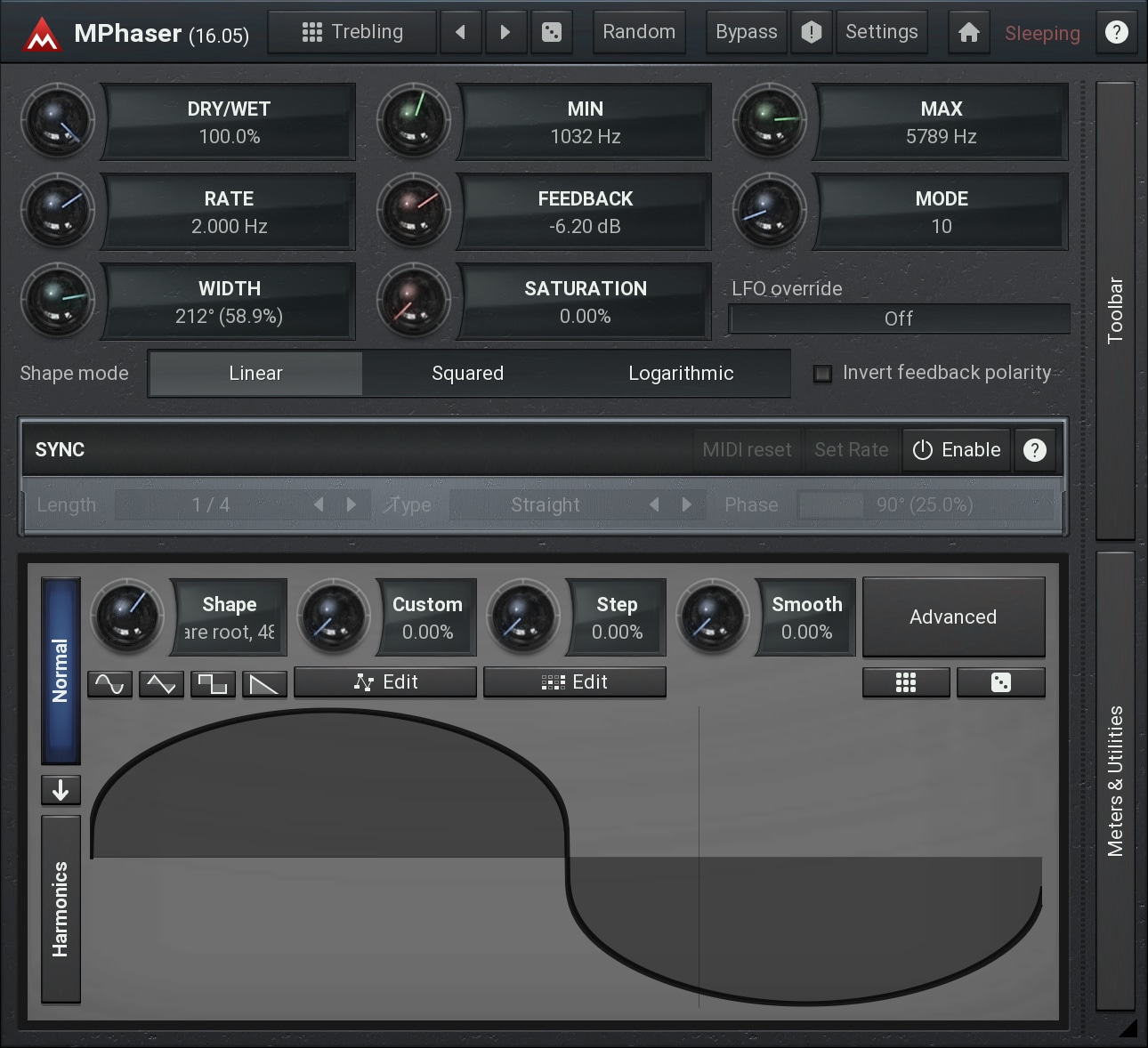Click the dice icon next to preset arrows
1148x1048 pixels.
pyautogui.click(x=552, y=32)
